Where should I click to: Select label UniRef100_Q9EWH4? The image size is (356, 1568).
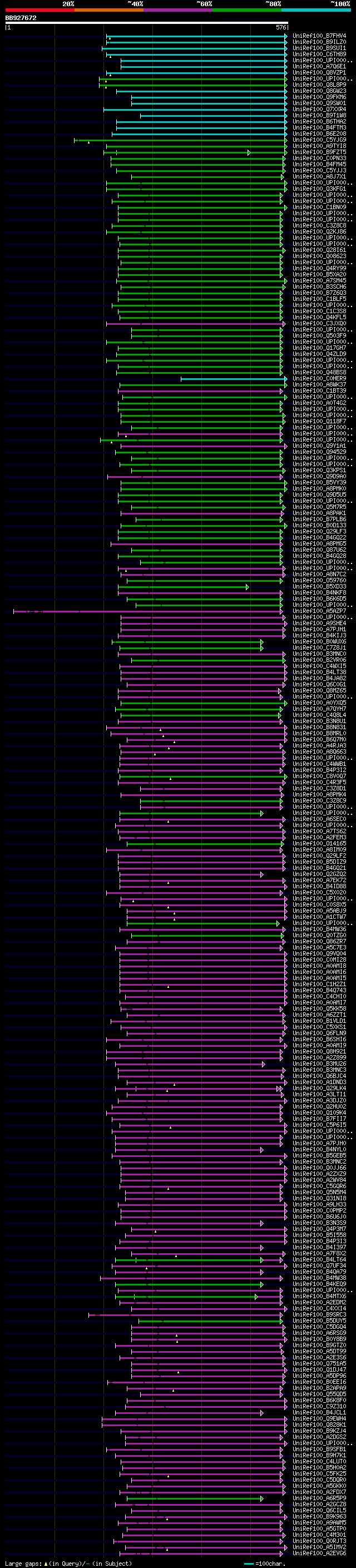coord(319,1418)
